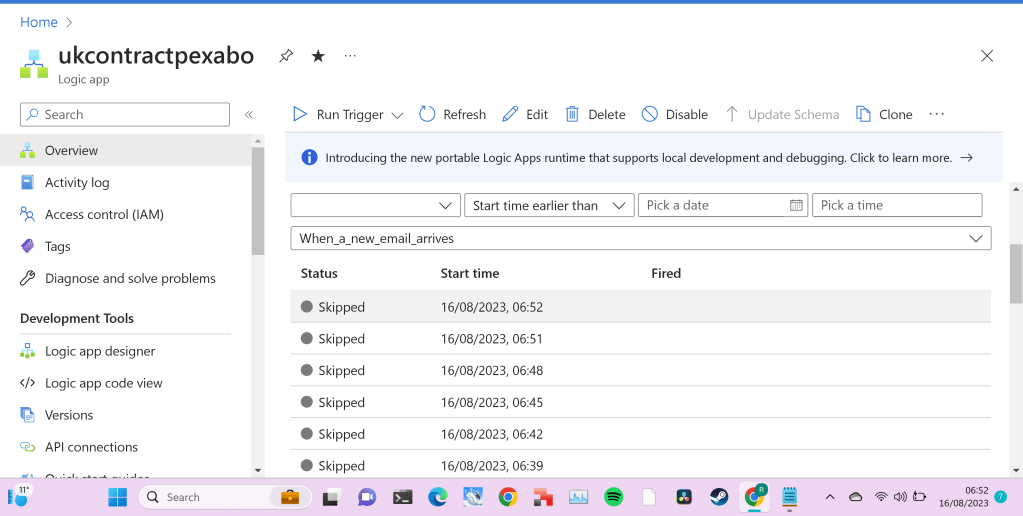Open Microsoft Edge from the taskbar
The height and width of the screenshot is (516, 1023).
(438, 497)
